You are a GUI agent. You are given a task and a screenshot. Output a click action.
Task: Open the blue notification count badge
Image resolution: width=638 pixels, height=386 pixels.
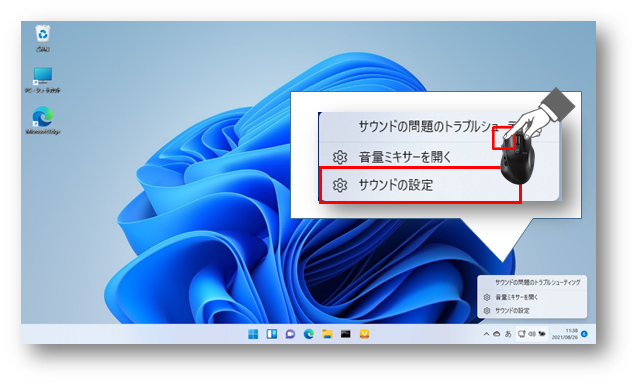pos(585,334)
